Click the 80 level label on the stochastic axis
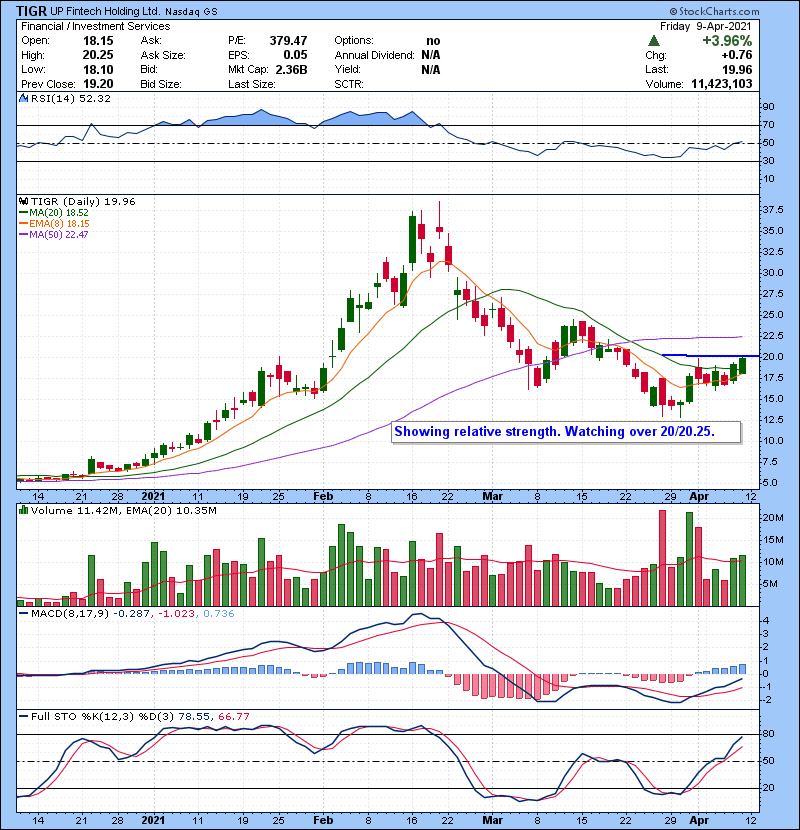800x830 pixels. click(x=769, y=734)
